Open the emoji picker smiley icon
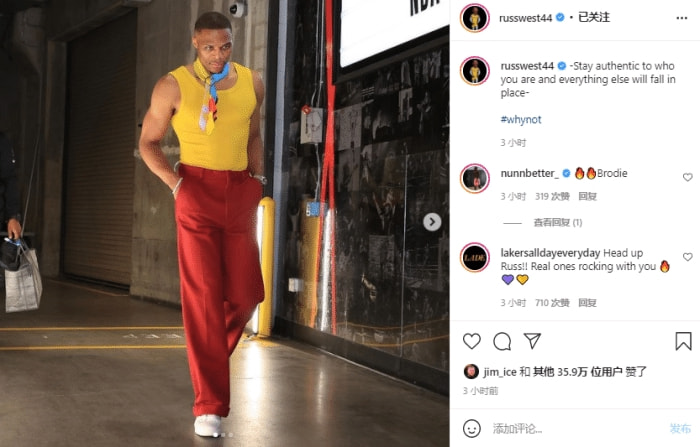700x447 pixels. [471, 429]
